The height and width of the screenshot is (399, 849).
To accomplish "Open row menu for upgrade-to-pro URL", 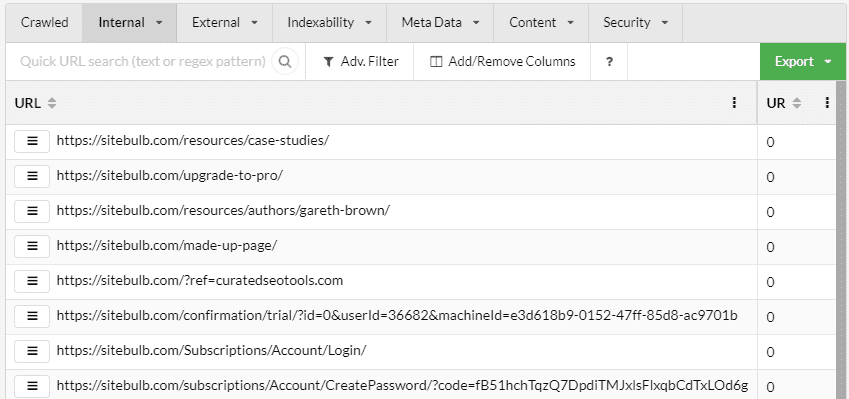I will 32,176.
